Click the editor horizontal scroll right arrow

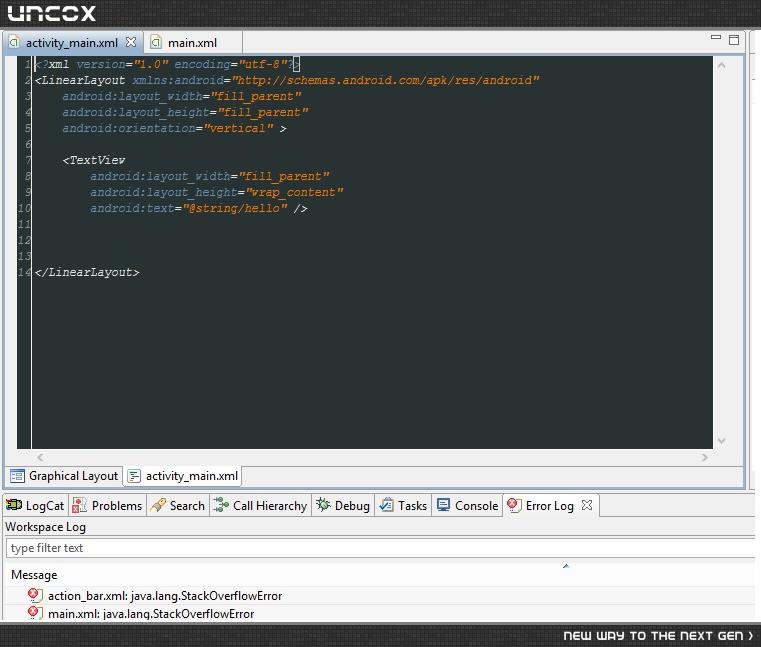(705, 457)
